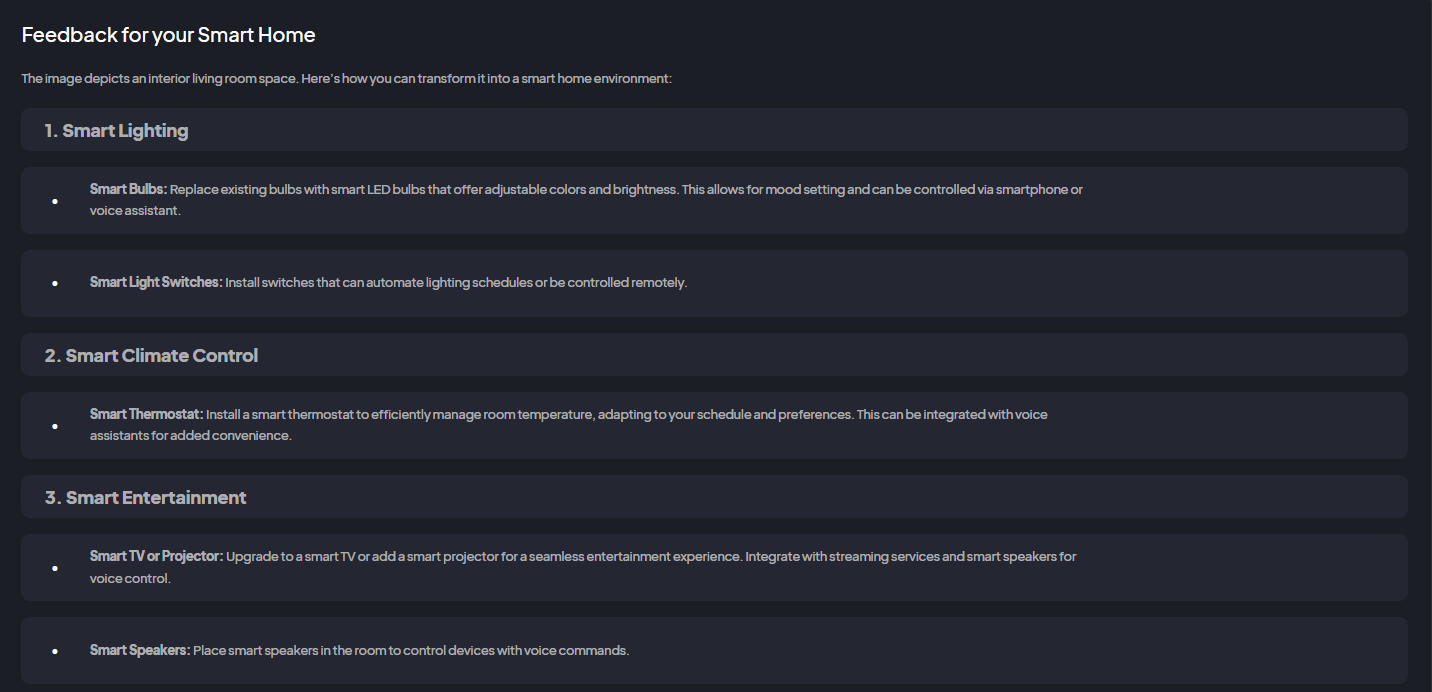
Task: Click the bullet dot beside Smart Bulbs
Action: pyautogui.click(x=55, y=201)
